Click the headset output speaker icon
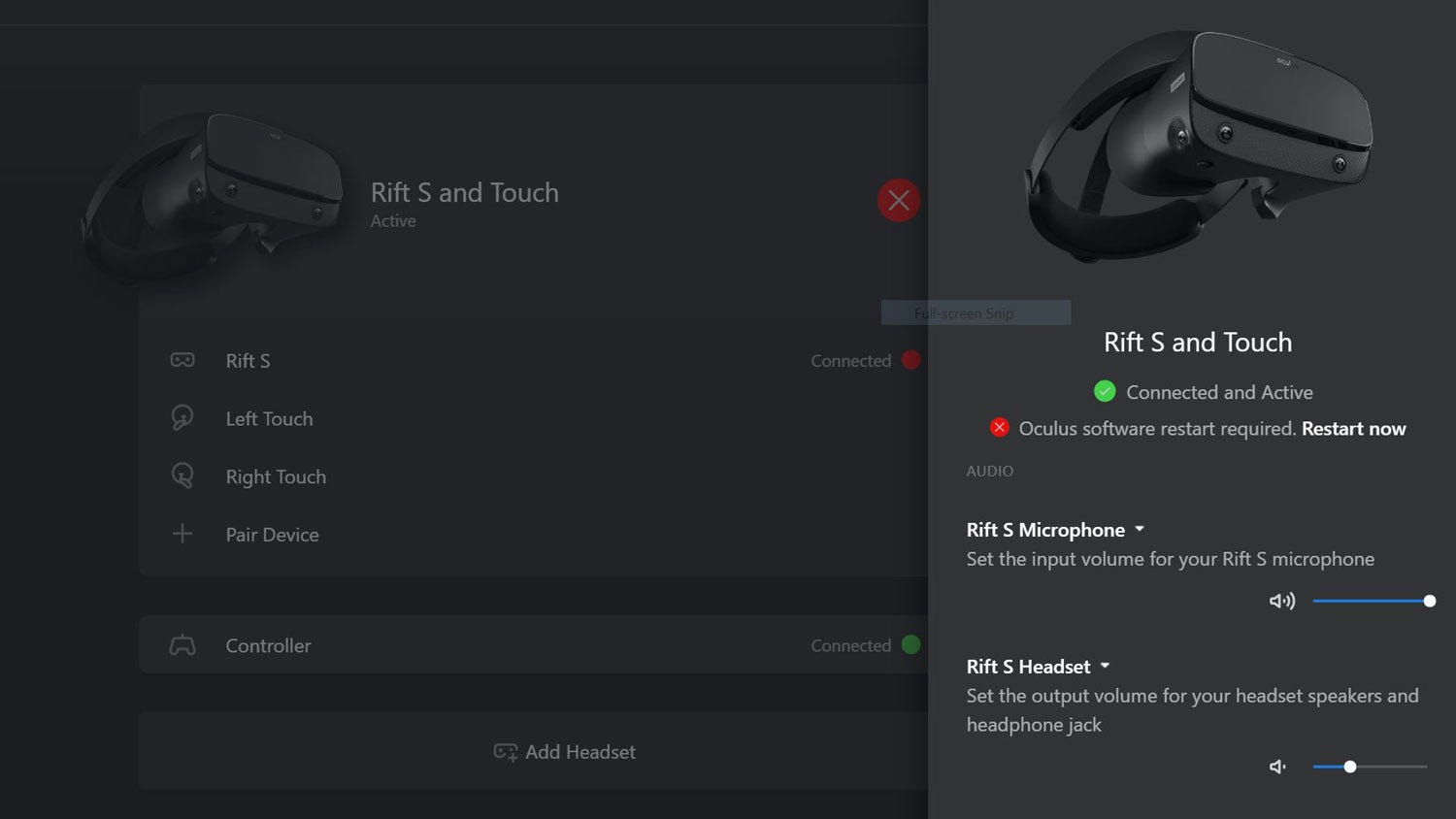1456x819 pixels. pos(1277,767)
